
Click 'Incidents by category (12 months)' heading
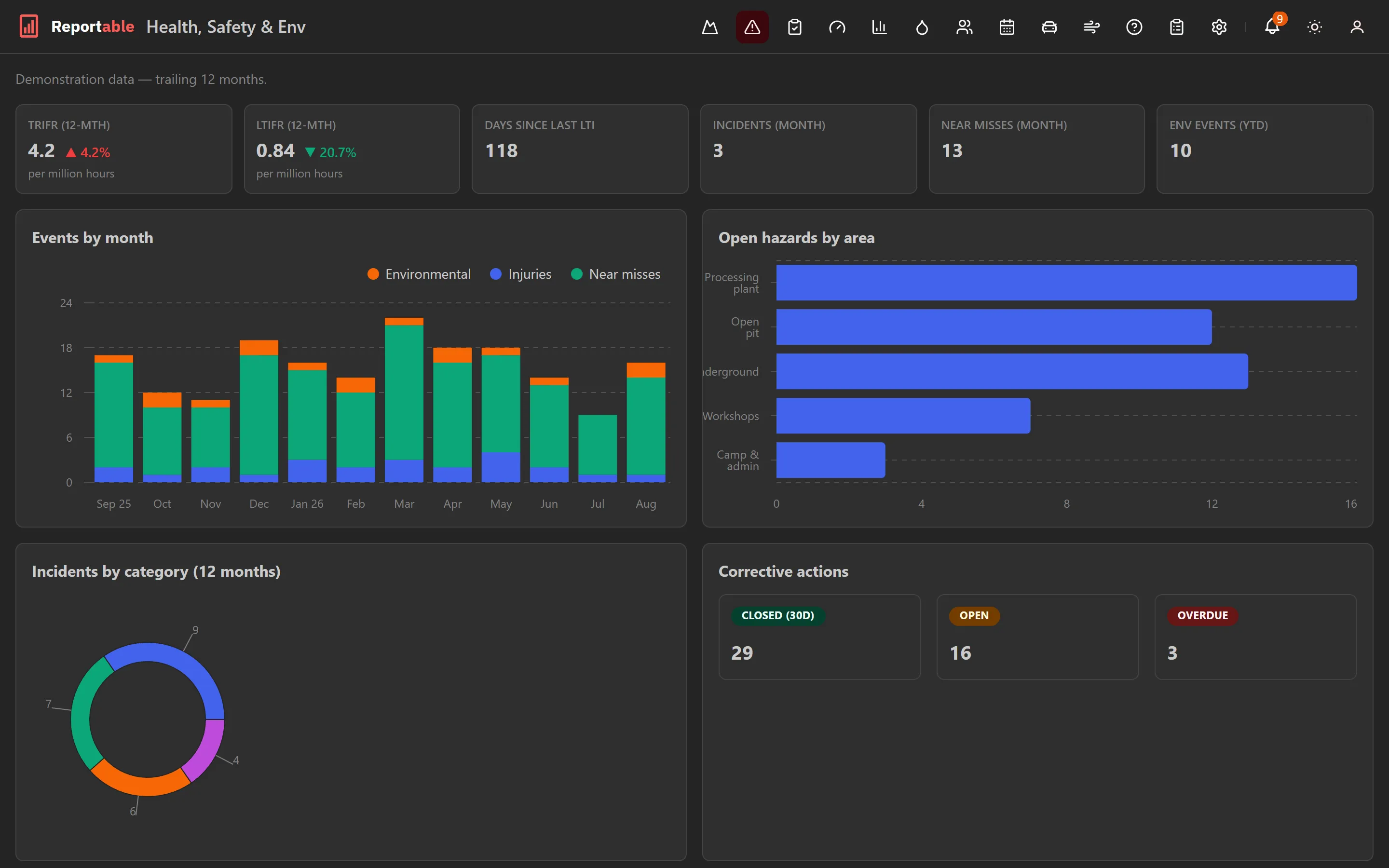coord(156,571)
